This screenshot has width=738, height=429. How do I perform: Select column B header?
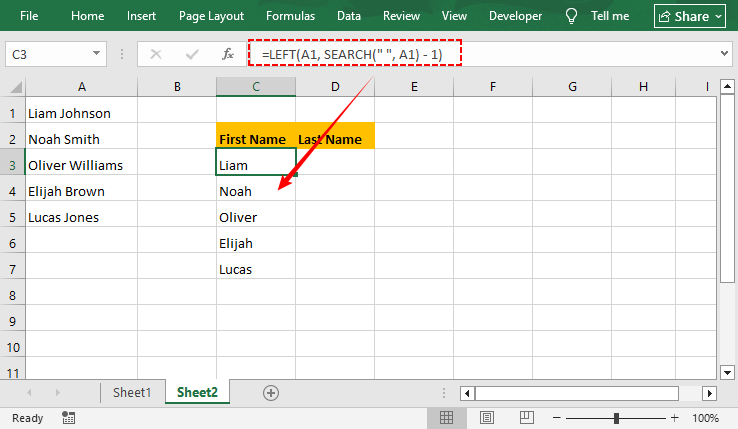[177, 87]
